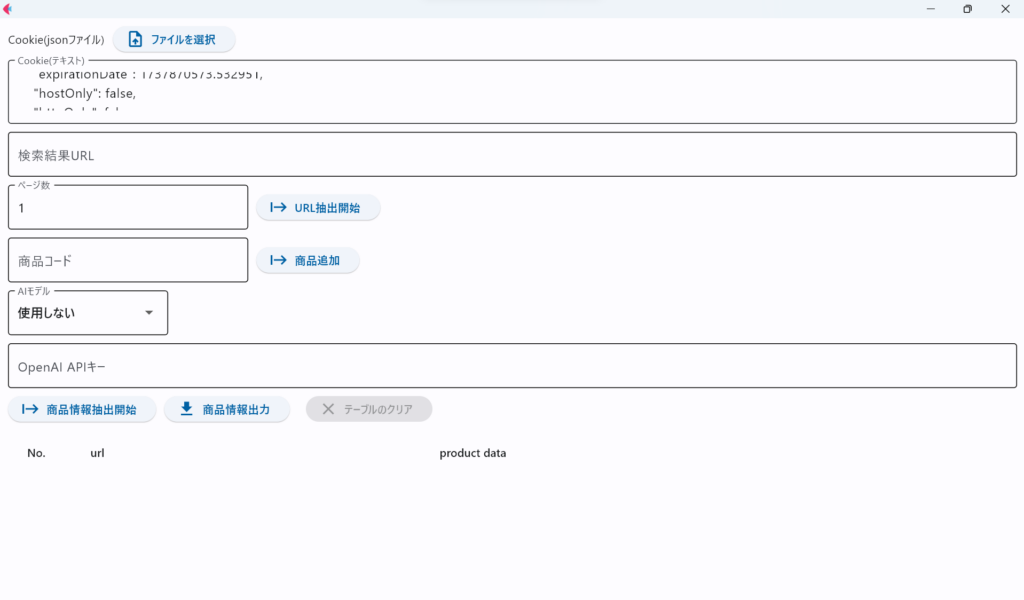Expand the AIモデル dropdown arrow
Image resolution: width=1024 pixels, height=600 pixels.
[149, 313]
